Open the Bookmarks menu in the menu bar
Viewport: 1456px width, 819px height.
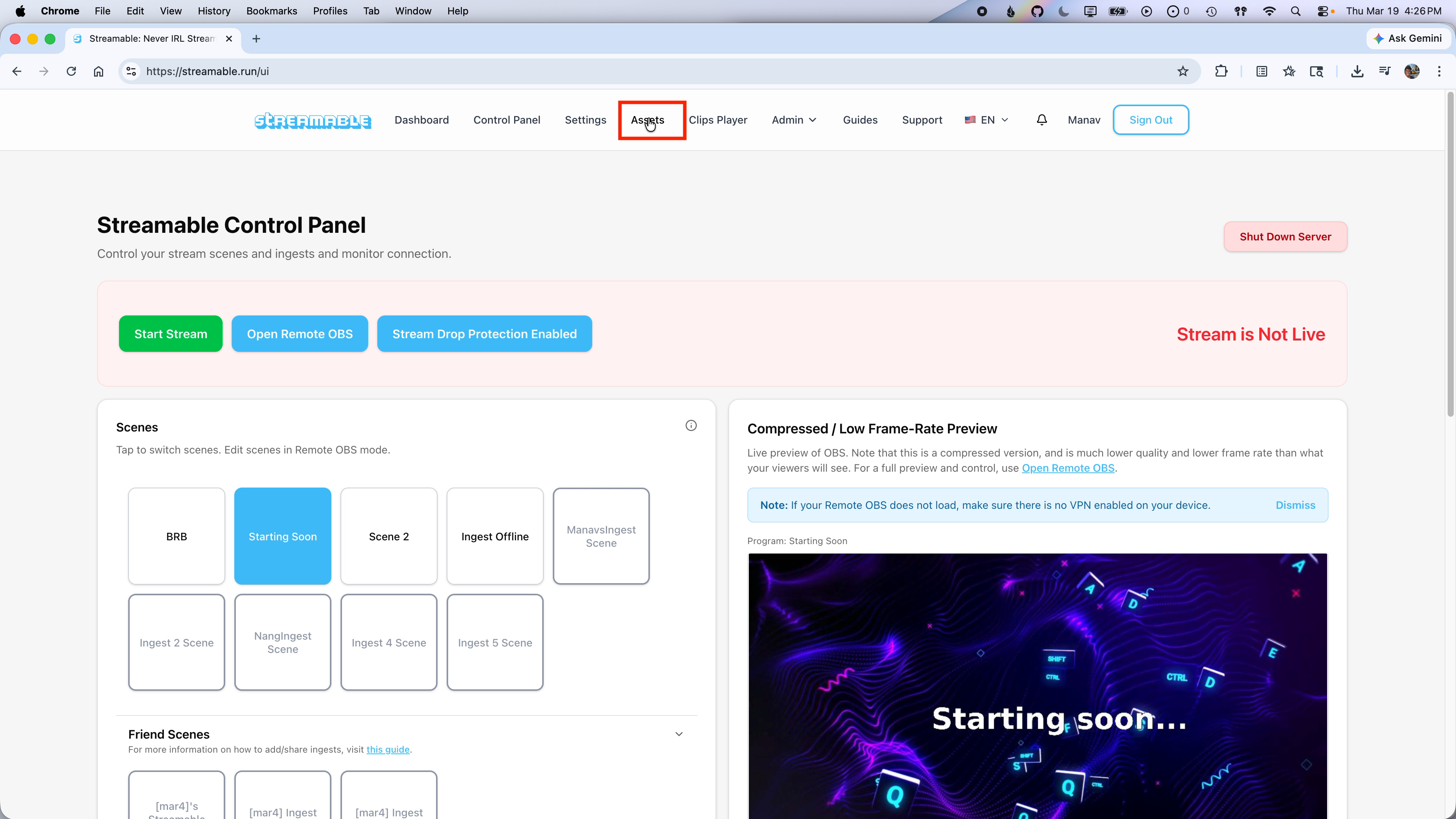[x=271, y=11]
